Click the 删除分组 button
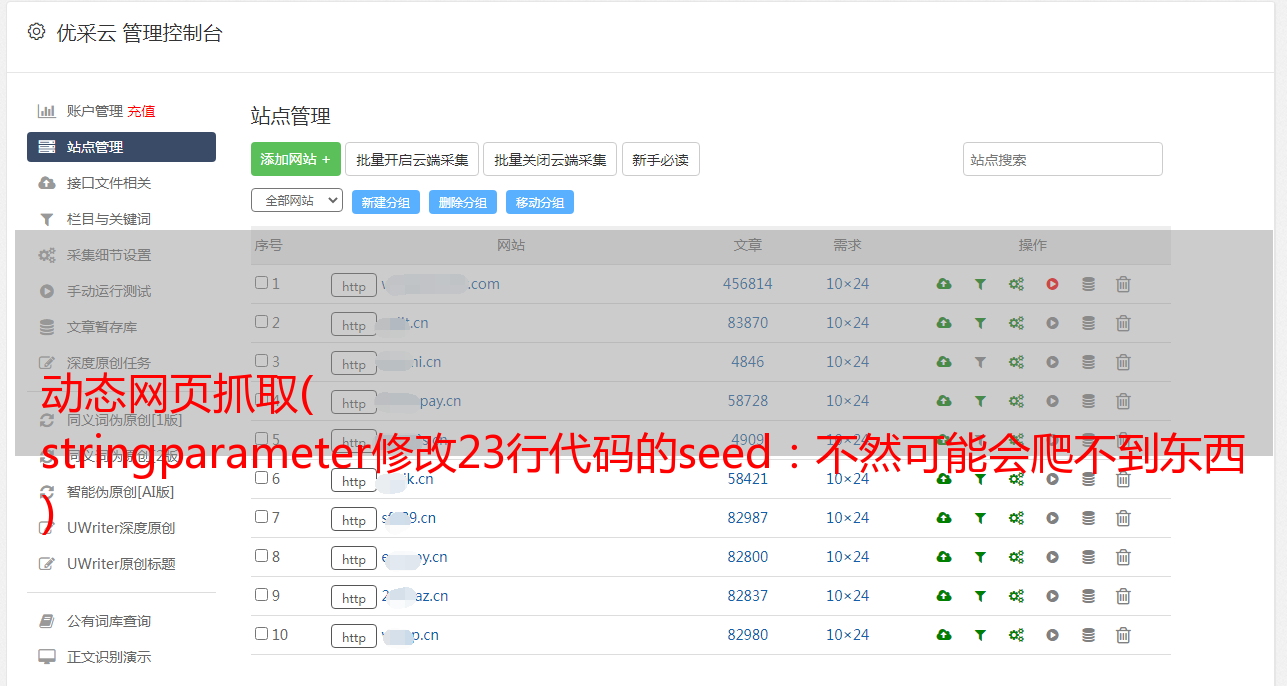1287x686 pixels. (463, 202)
